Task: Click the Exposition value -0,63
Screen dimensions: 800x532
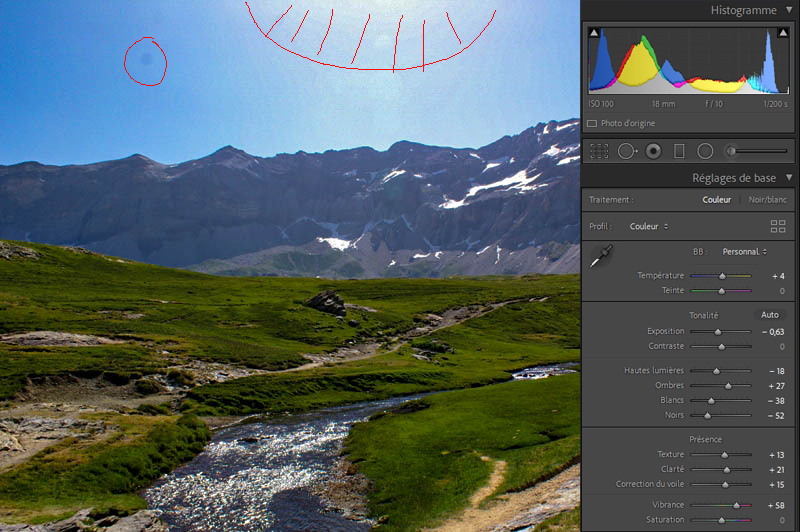Action: coord(773,332)
